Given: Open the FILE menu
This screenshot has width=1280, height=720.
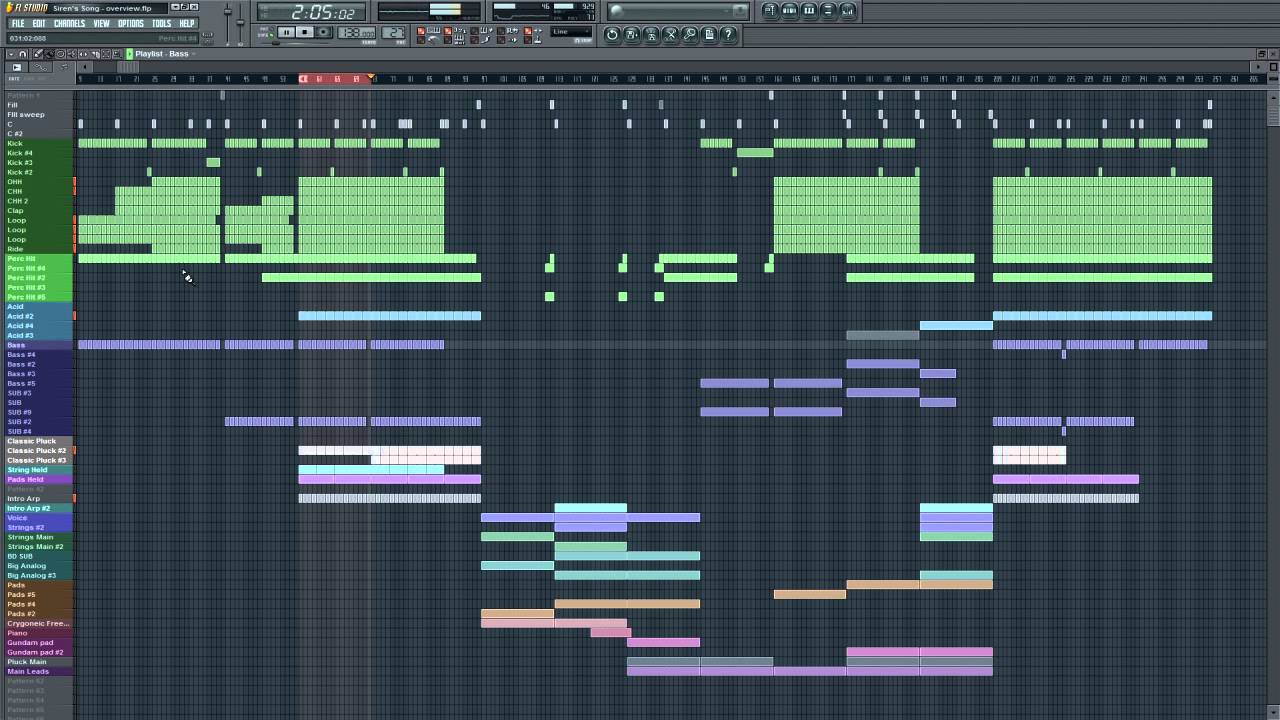Looking at the screenshot, I should pyautogui.click(x=18, y=23).
